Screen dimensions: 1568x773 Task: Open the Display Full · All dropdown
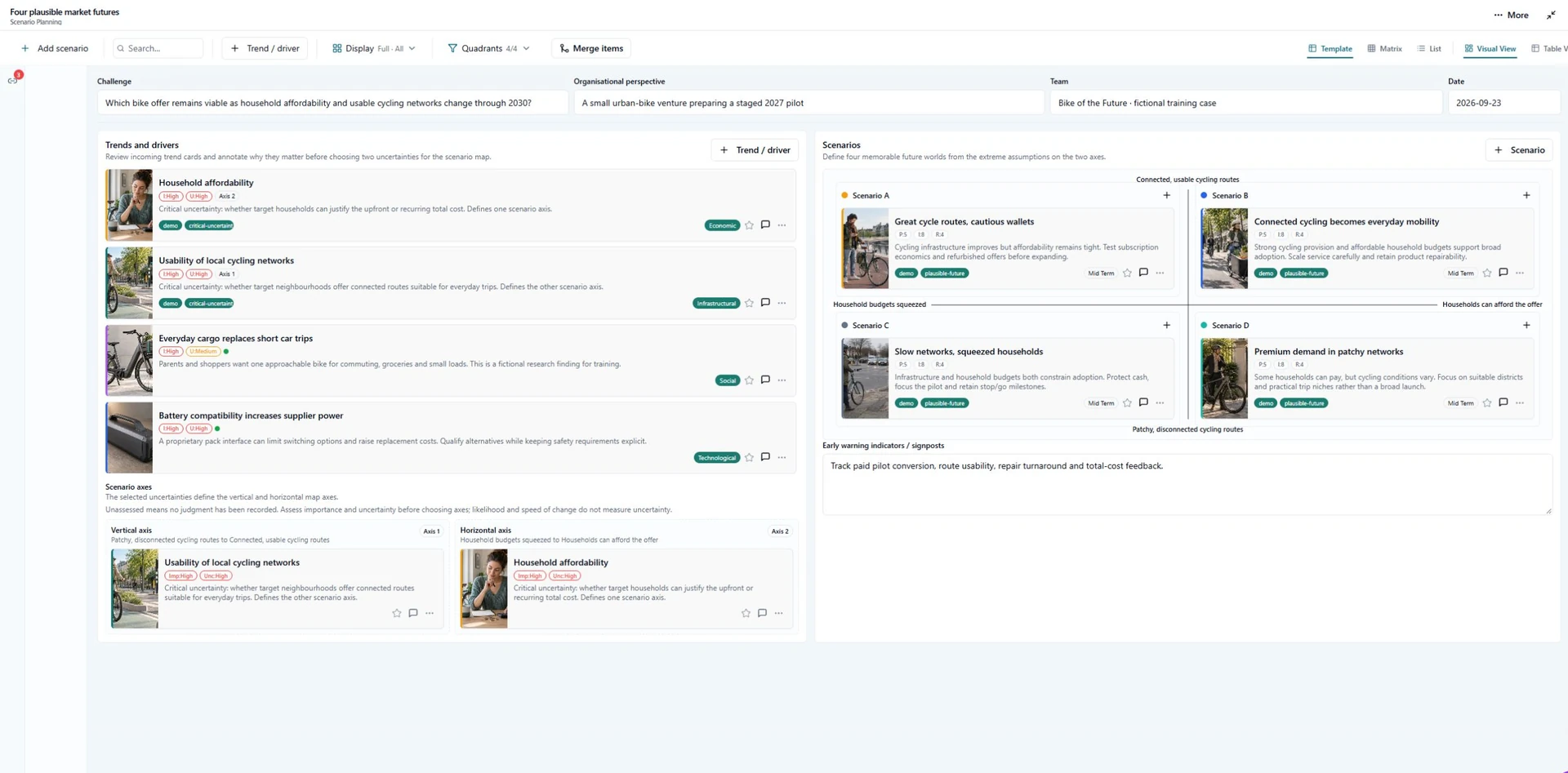pyautogui.click(x=375, y=48)
